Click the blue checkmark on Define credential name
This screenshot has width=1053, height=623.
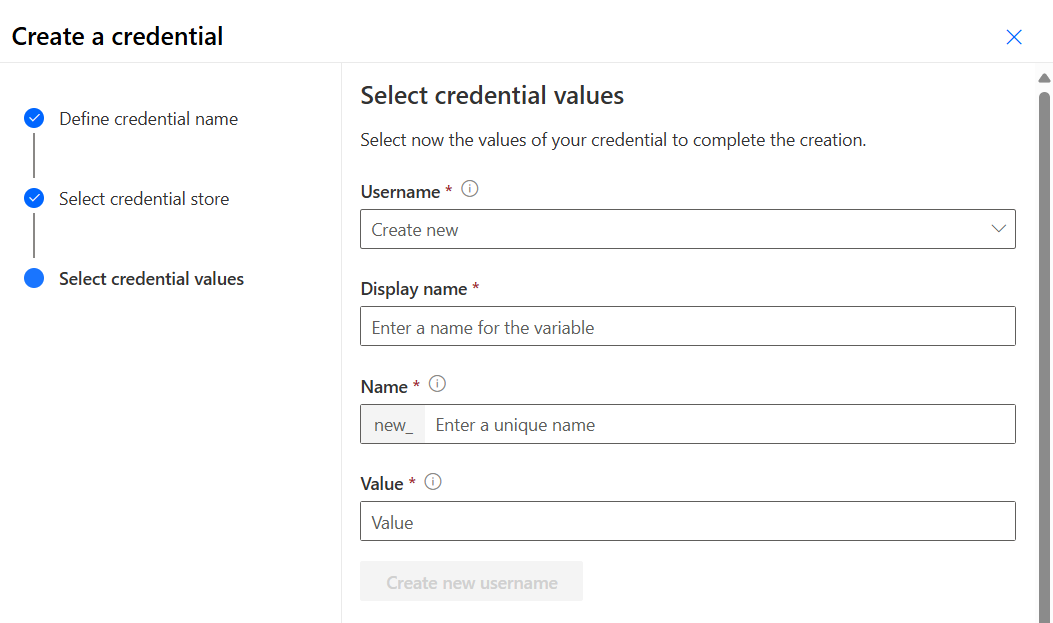point(33,118)
